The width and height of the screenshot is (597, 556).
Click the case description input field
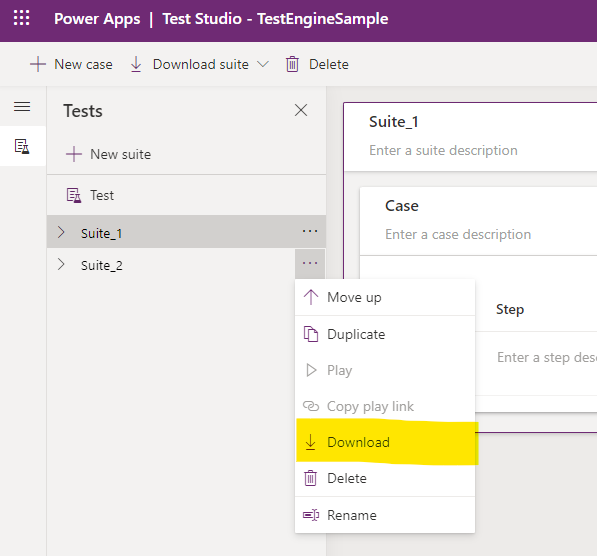click(458, 234)
